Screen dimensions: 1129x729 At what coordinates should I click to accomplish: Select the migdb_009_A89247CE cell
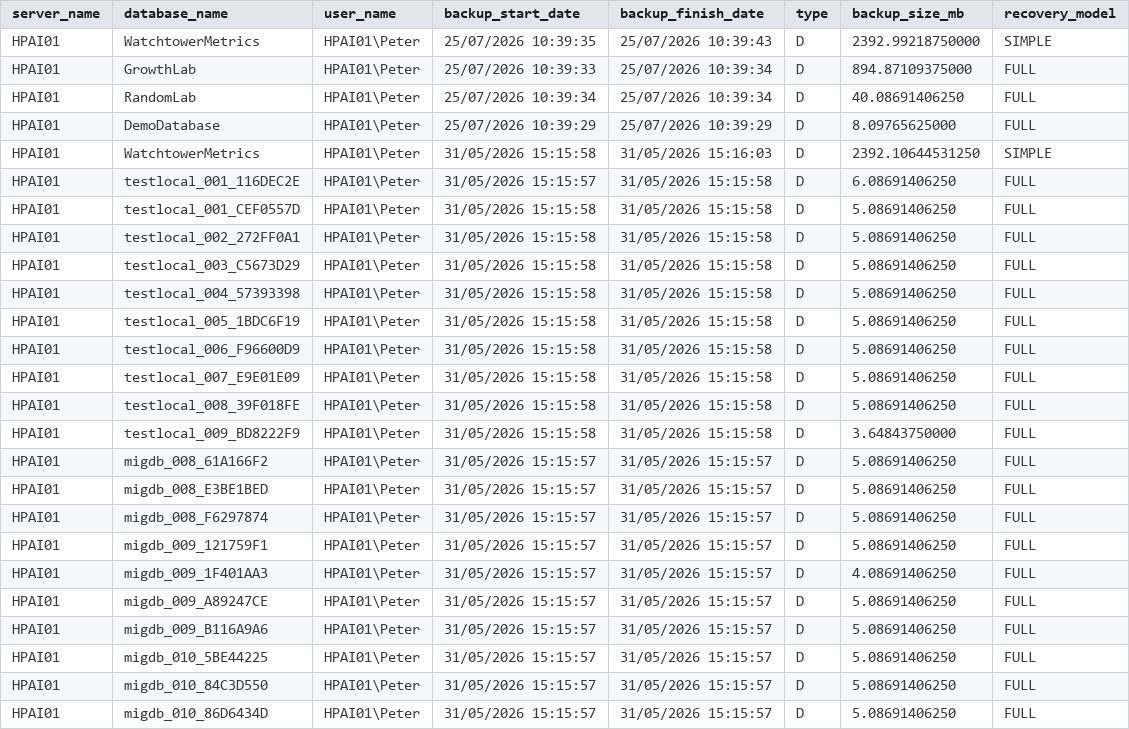(212, 601)
